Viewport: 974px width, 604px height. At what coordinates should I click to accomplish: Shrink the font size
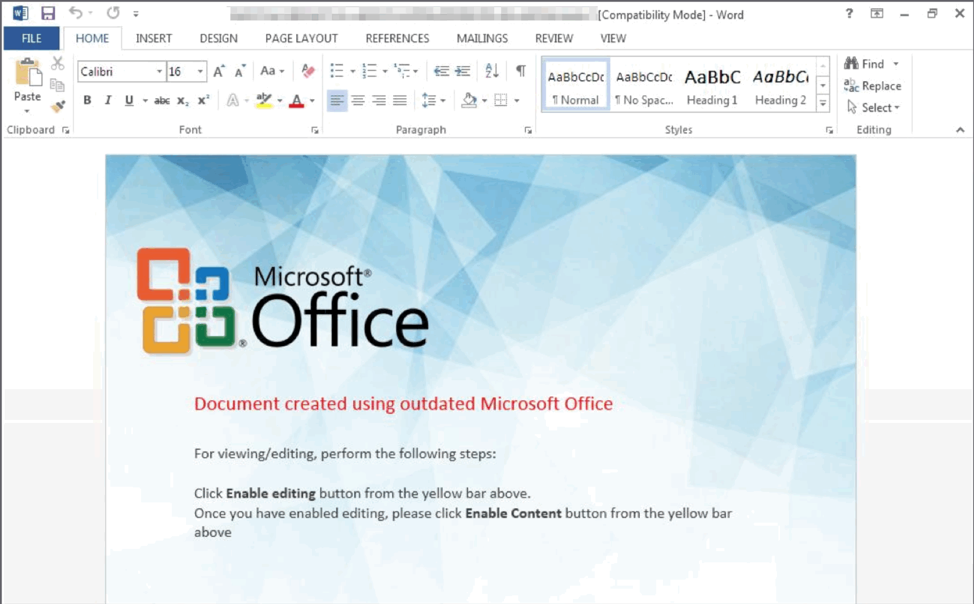[240, 71]
